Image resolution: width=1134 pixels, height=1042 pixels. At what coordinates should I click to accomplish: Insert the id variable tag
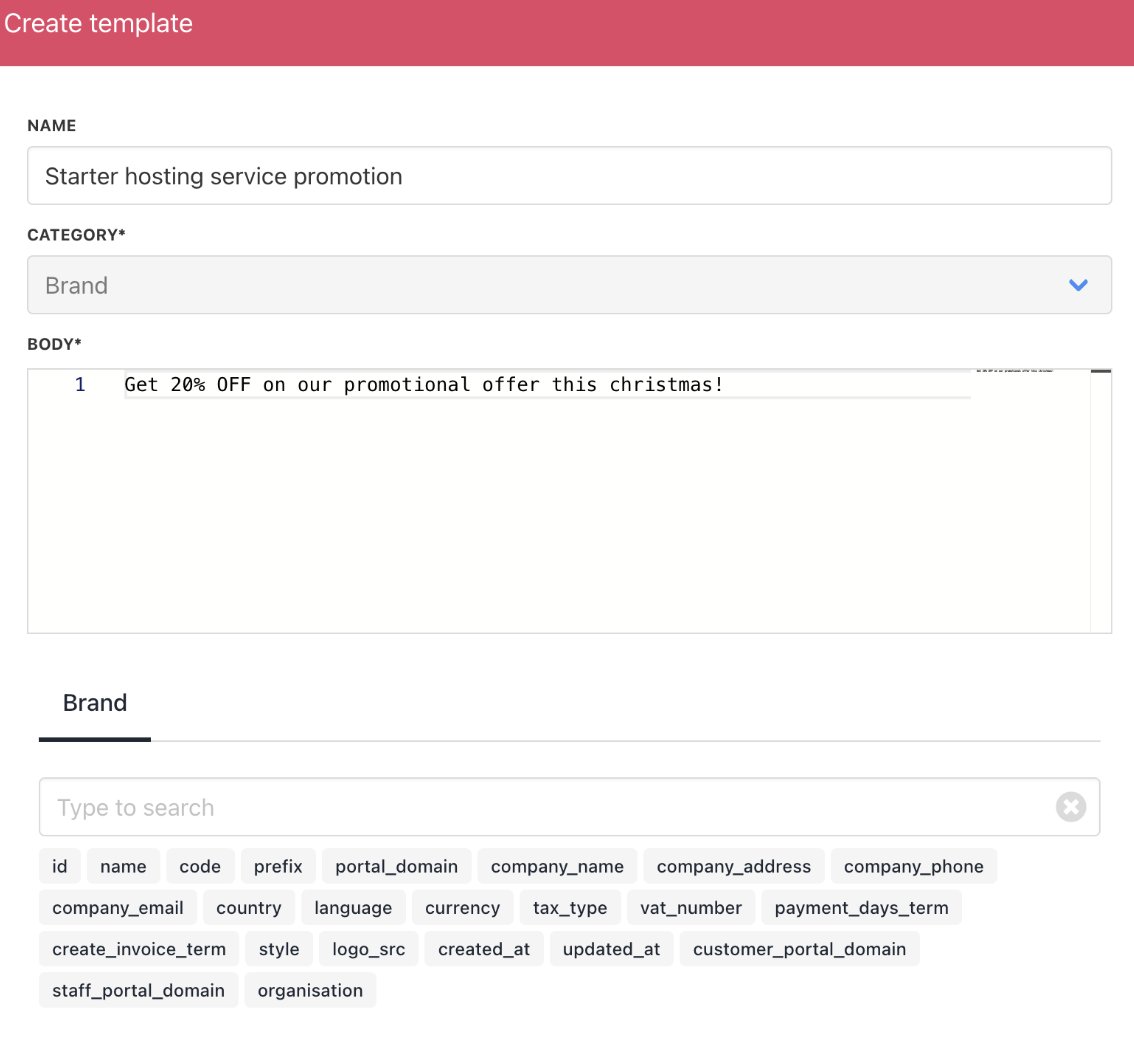(60, 866)
